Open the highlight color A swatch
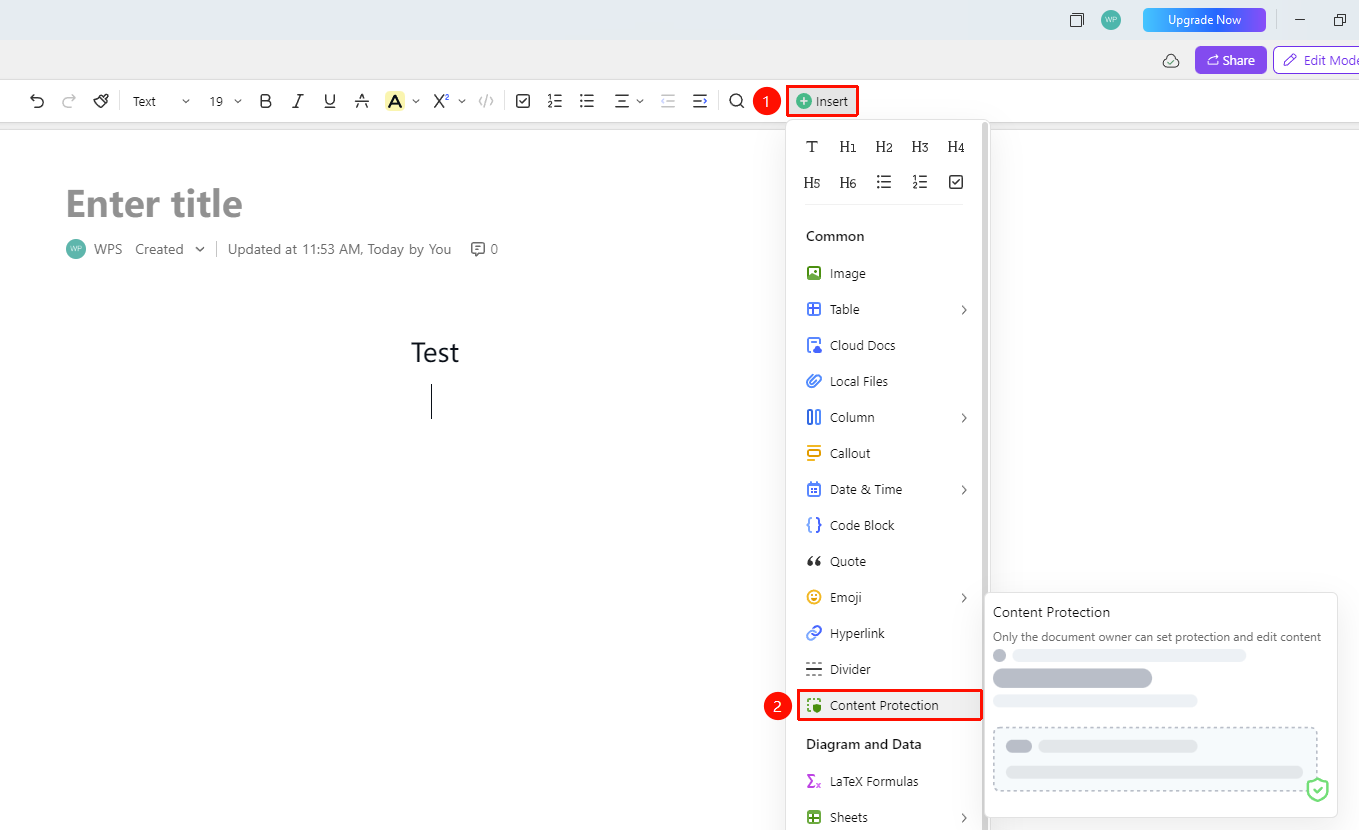Image resolution: width=1359 pixels, height=830 pixels. (x=395, y=101)
